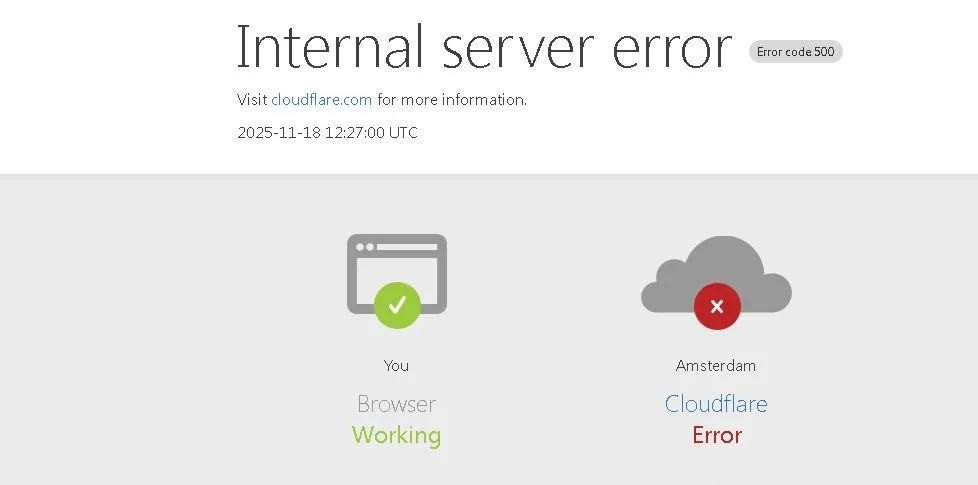Click the gray "Browser" label
Screen dimensions: 978x485
point(396,404)
